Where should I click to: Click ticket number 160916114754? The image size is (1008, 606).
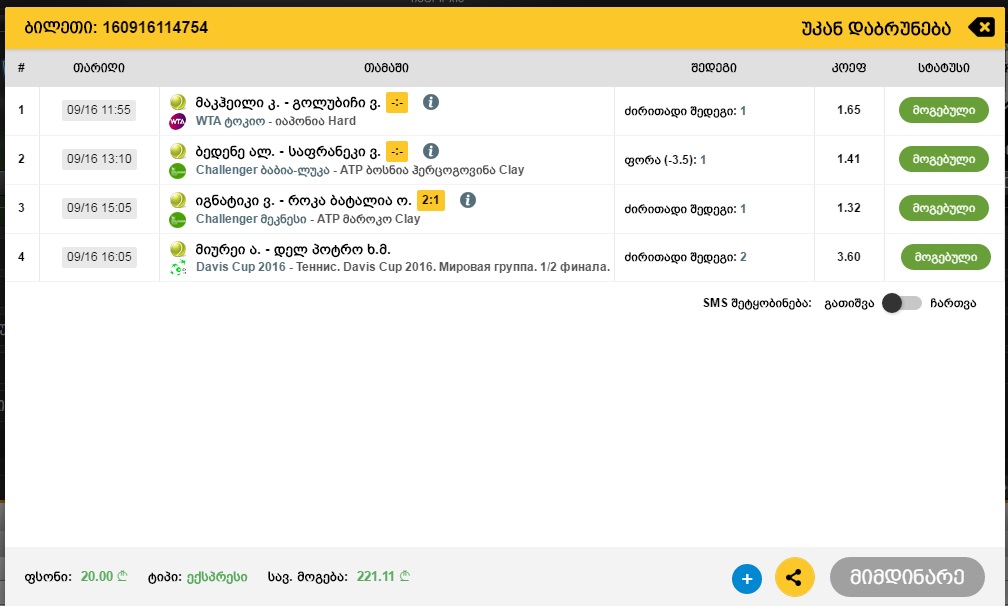155,28
